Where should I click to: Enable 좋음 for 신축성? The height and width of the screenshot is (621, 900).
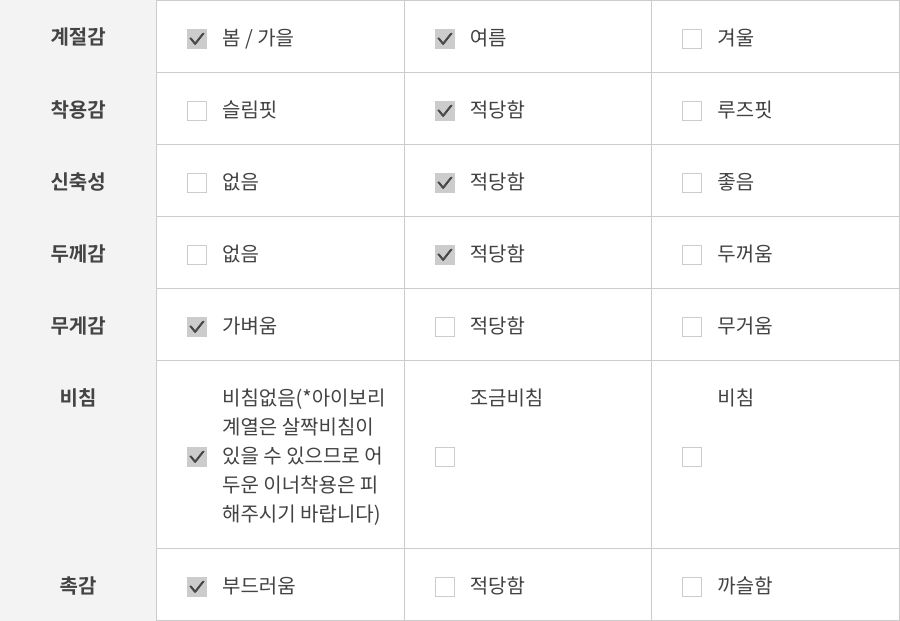(x=692, y=183)
